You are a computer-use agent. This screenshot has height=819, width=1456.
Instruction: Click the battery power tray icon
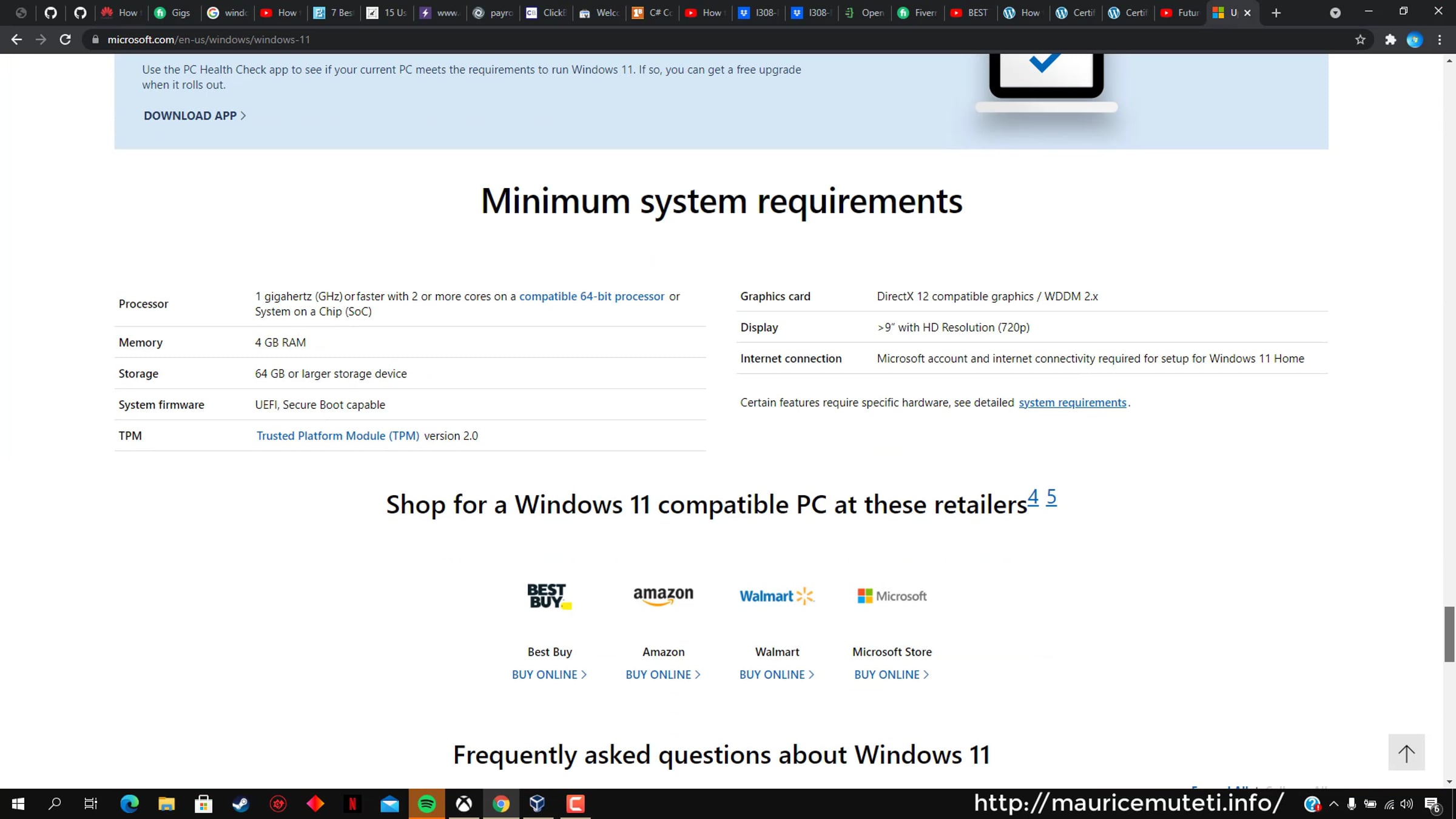pos(1370,804)
